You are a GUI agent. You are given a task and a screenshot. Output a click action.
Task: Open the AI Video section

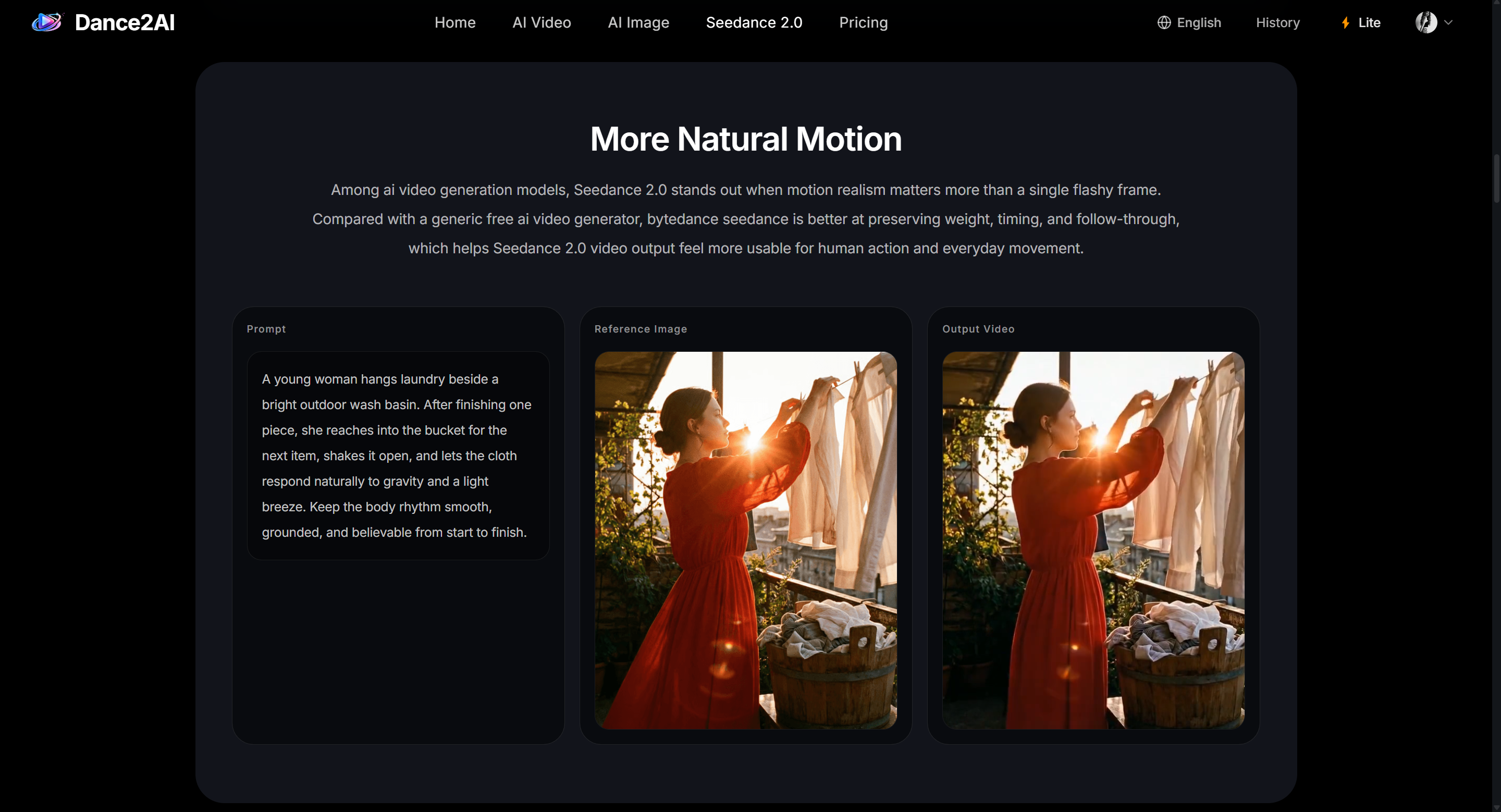click(542, 22)
